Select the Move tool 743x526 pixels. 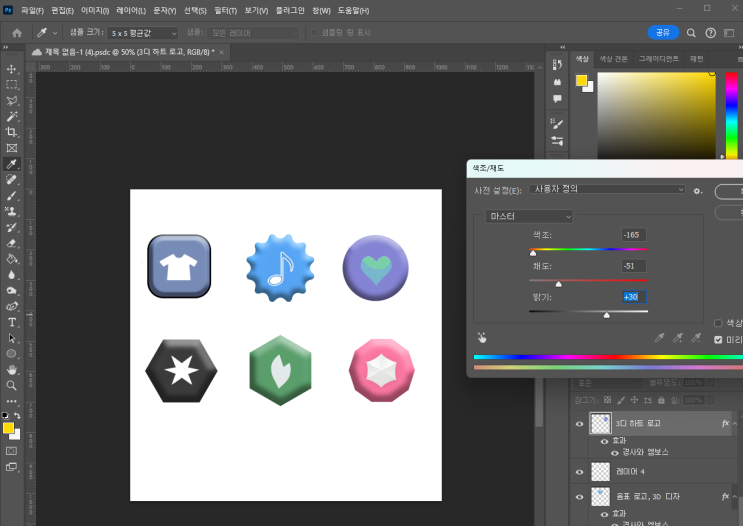click(x=12, y=69)
